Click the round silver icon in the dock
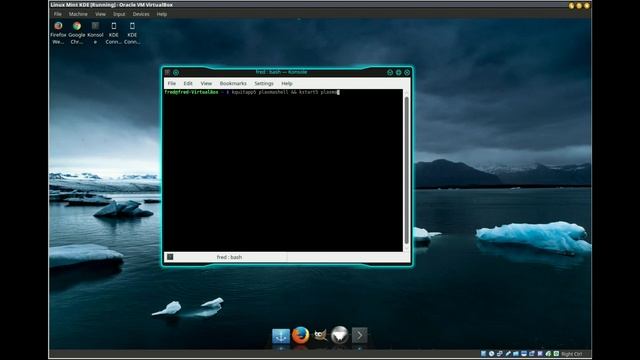Viewport: 640px width, 360px height. pyautogui.click(x=340, y=335)
